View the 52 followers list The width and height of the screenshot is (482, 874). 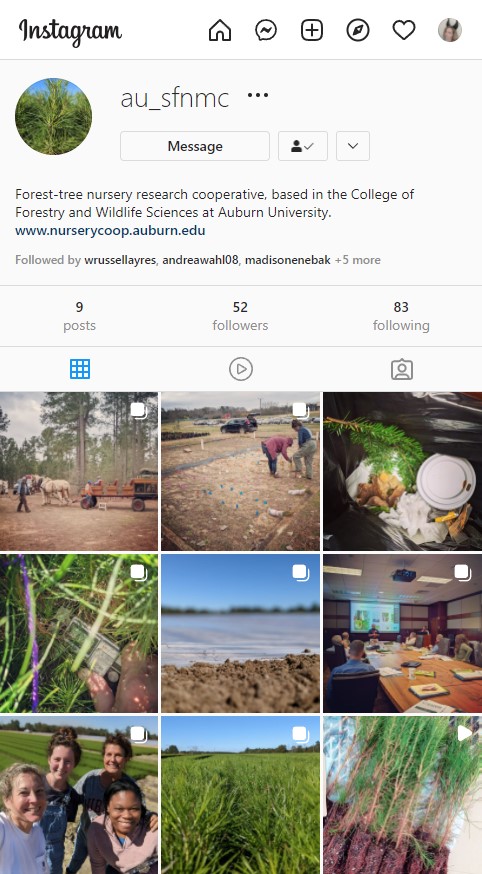(x=240, y=316)
